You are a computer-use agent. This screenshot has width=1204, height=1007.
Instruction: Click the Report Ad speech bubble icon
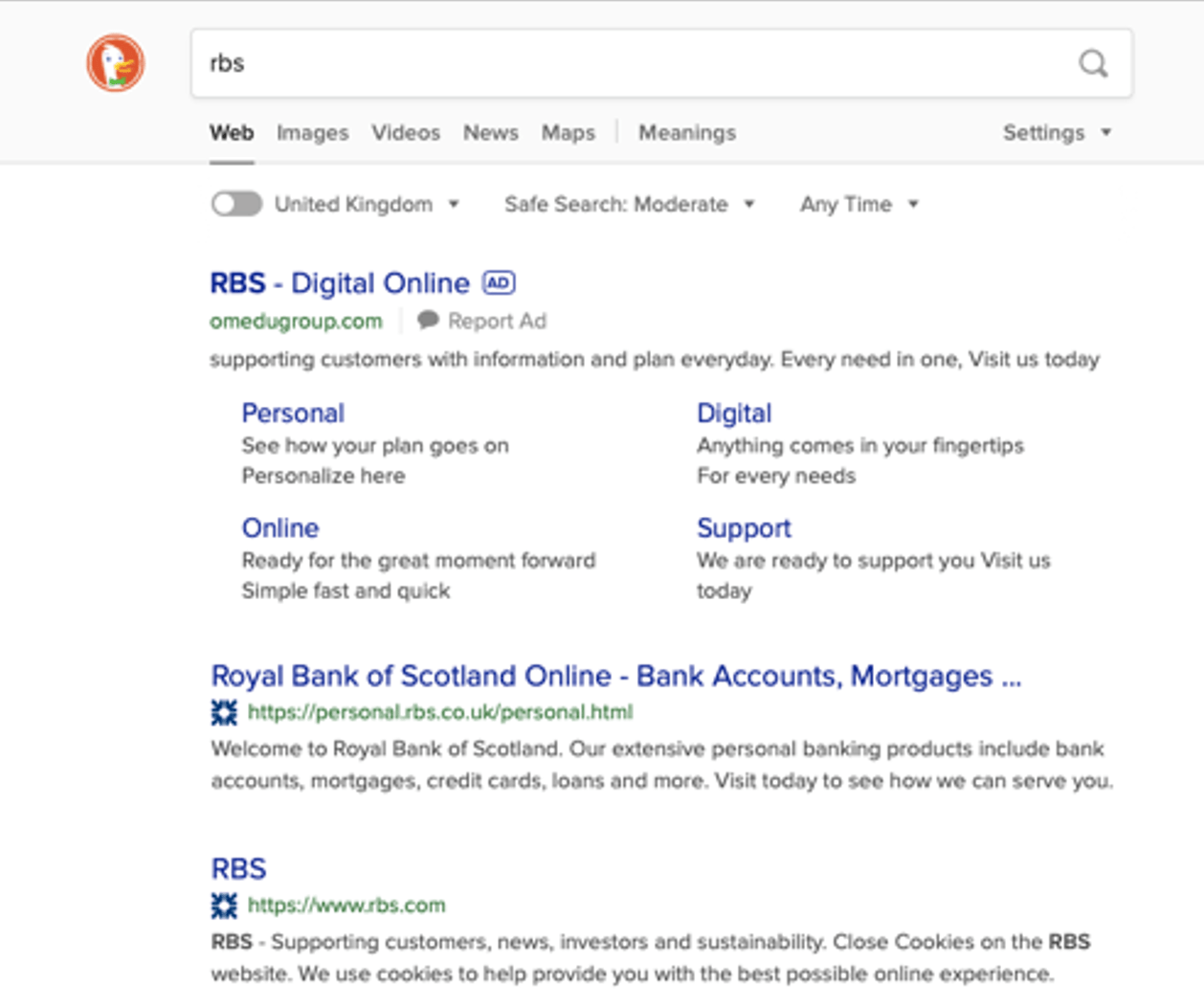point(429,320)
